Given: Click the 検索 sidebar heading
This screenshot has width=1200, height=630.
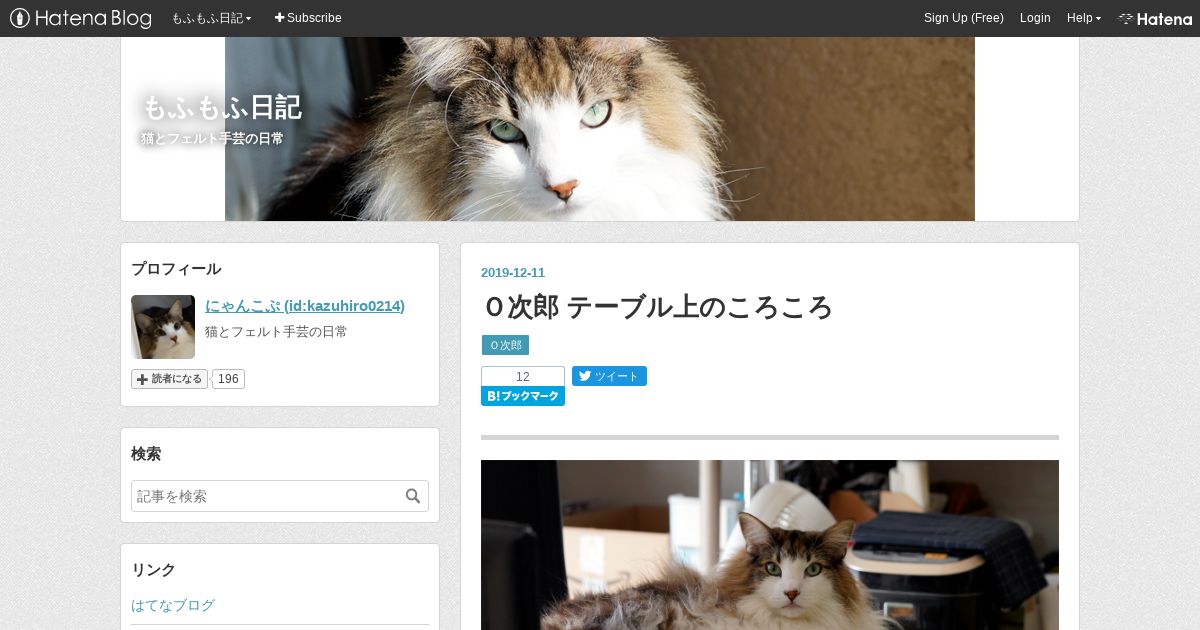Looking at the screenshot, I should (146, 454).
